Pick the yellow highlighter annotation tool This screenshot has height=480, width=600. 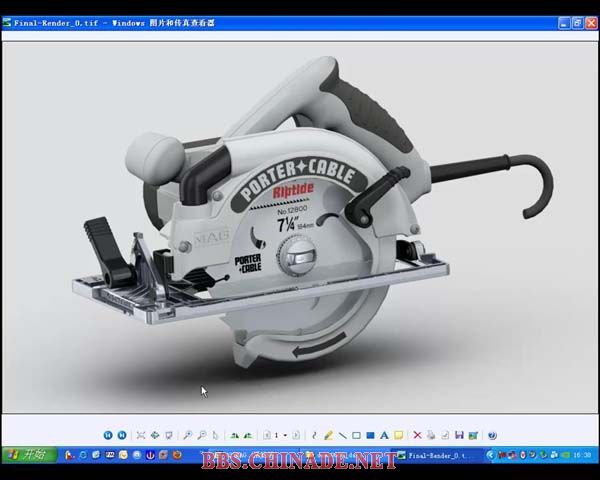coord(328,435)
